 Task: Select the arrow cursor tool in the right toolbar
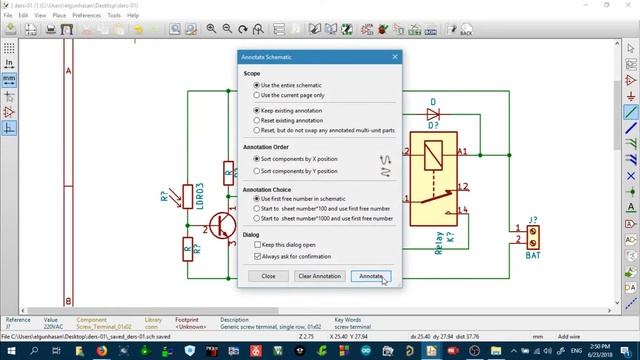631,48
